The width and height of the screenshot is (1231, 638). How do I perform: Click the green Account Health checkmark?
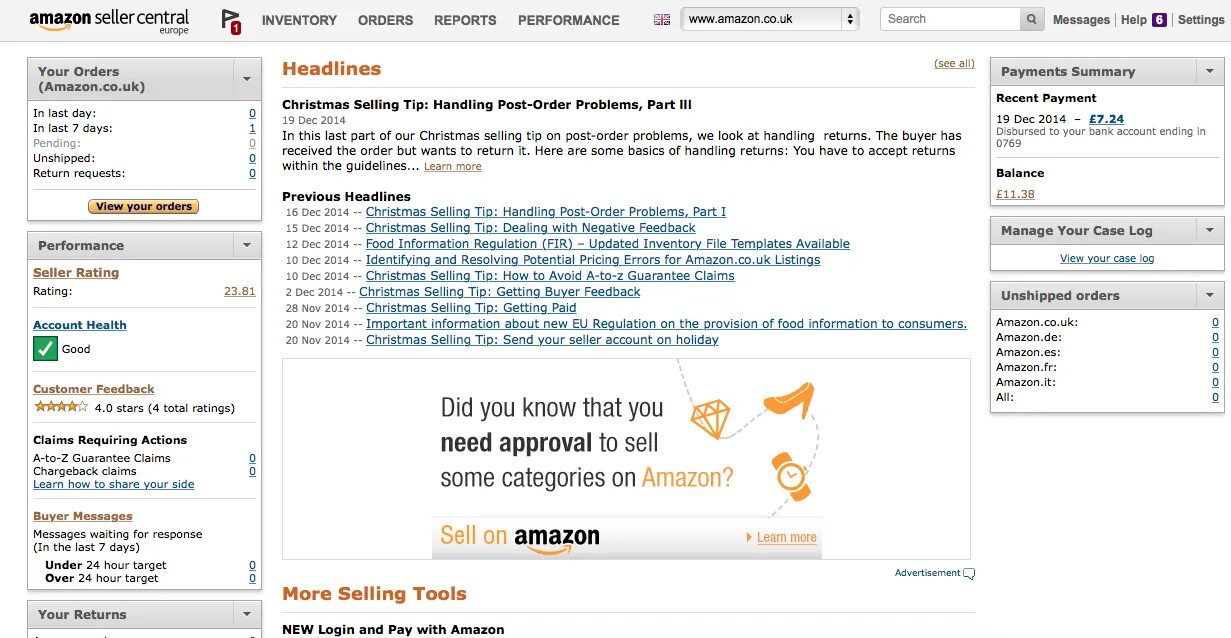45,348
